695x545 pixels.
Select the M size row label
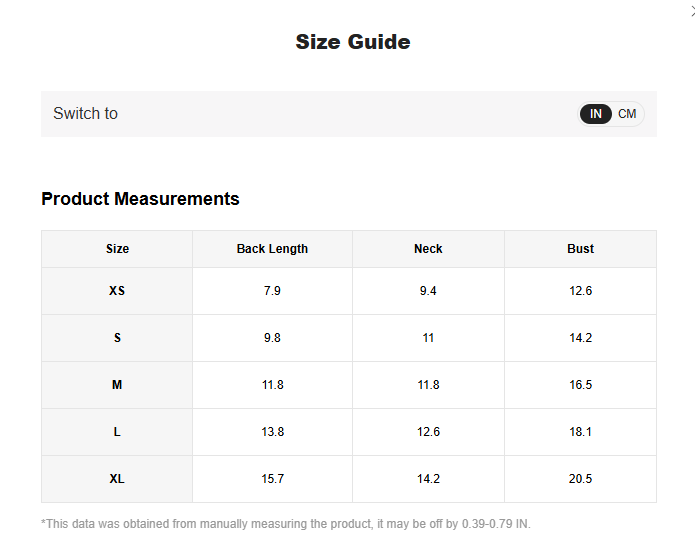click(117, 385)
